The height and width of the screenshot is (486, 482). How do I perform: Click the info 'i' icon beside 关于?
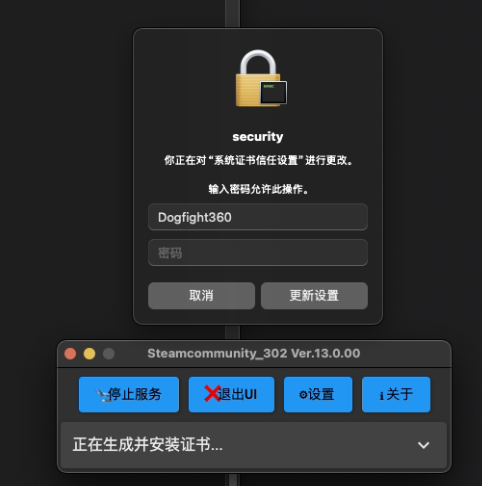pyautogui.click(x=382, y=396)
